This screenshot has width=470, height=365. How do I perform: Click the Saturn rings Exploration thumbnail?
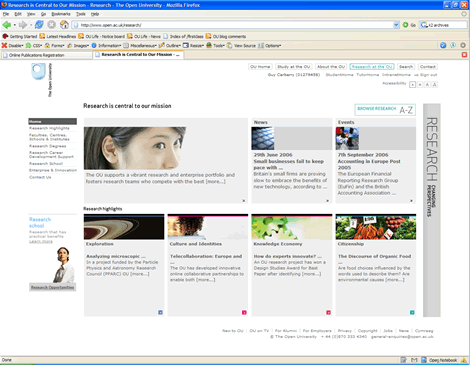click(x=124, y=227)
